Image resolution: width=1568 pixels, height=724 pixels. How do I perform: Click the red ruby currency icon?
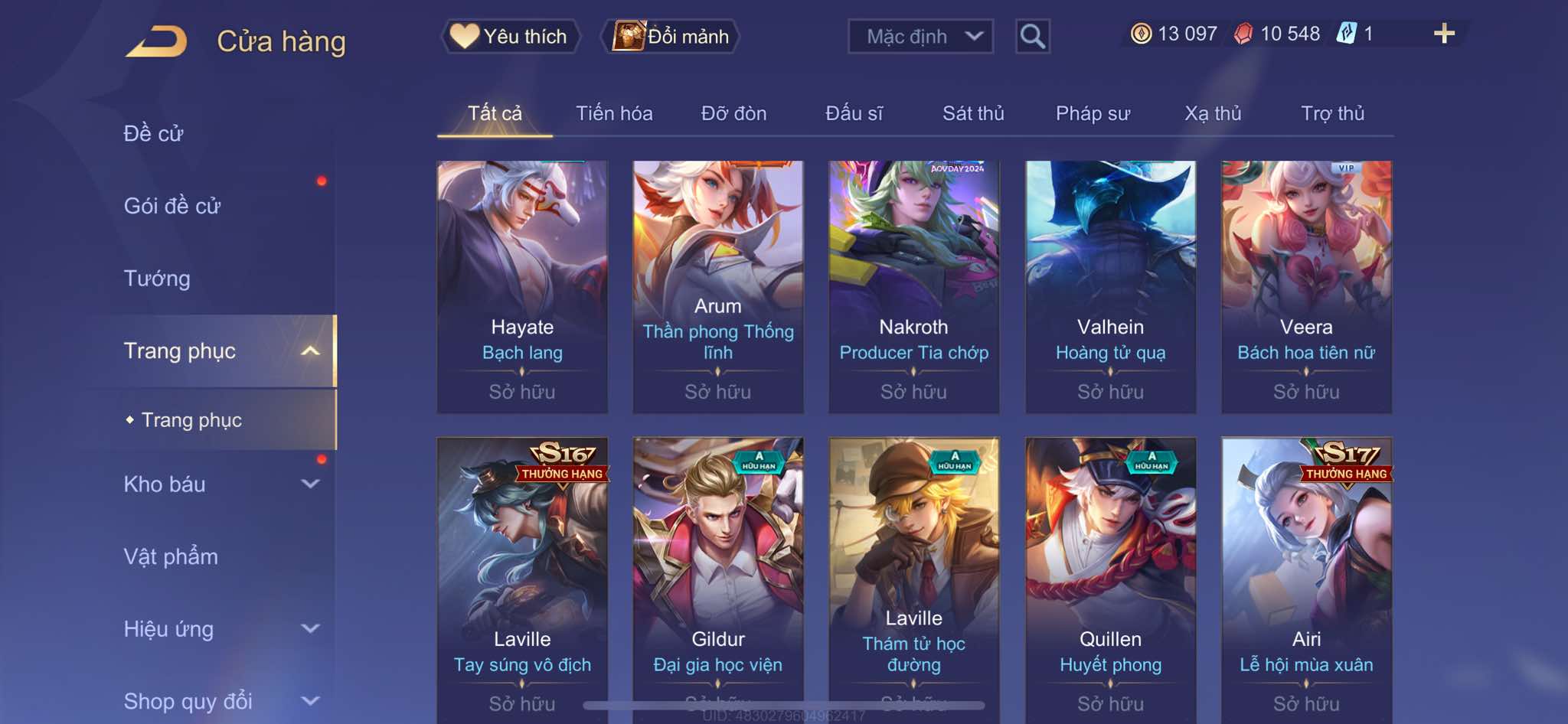(1243, 34)
